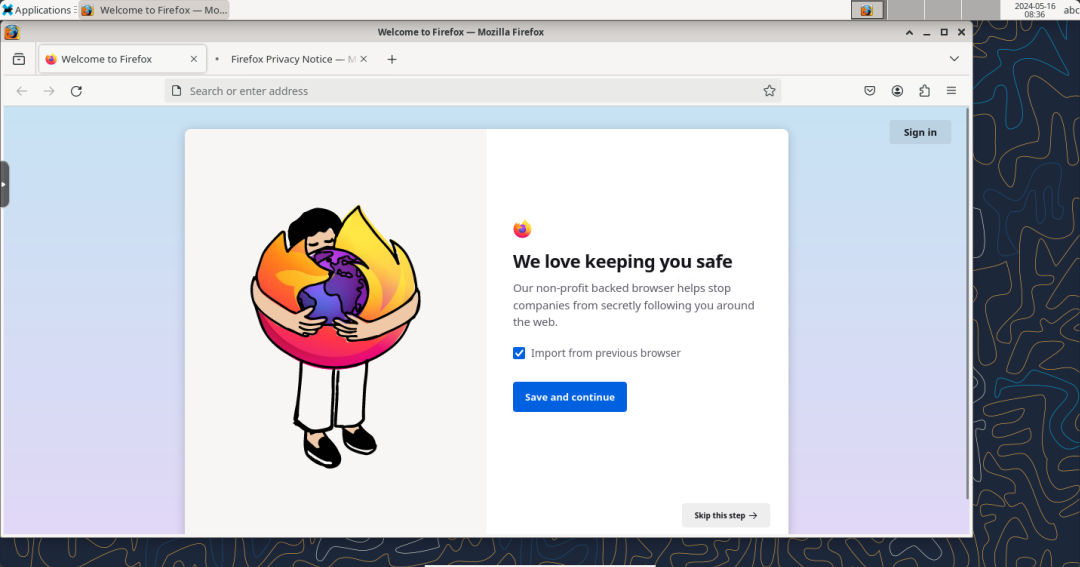The width and height of the screenshot is (1080, 567).
Task: Click Save and continue button
Action: tap(570, 397)
